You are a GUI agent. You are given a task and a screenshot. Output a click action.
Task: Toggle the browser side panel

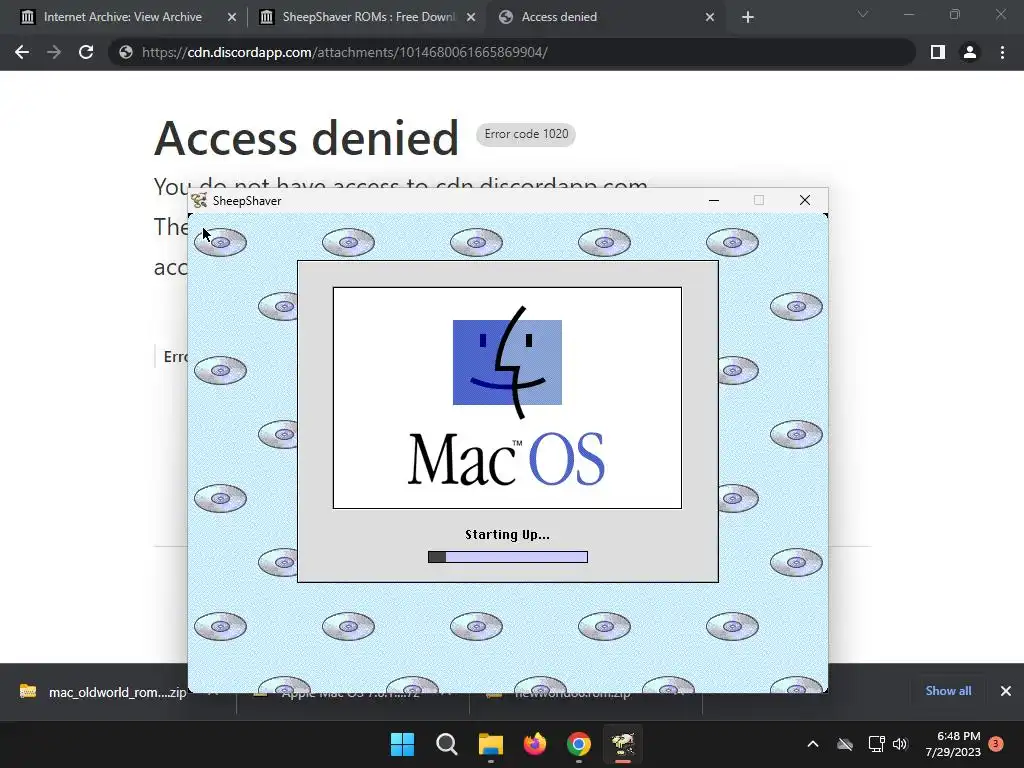[938, 52]
